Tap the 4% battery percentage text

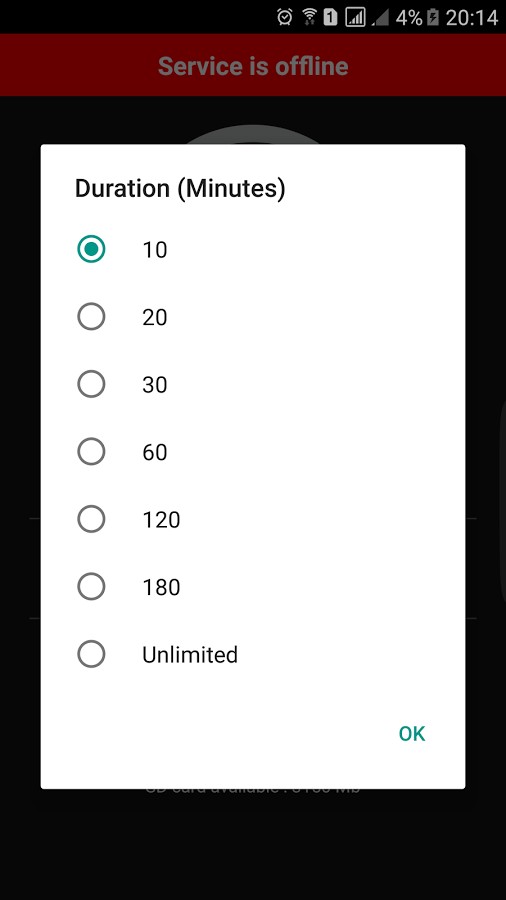(408, 17)
